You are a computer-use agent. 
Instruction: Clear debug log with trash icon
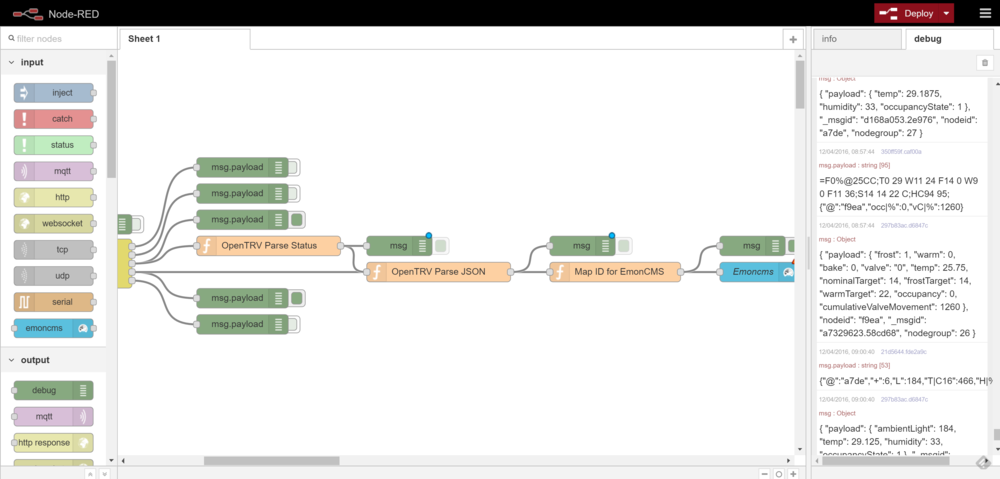tap(985, 63)
